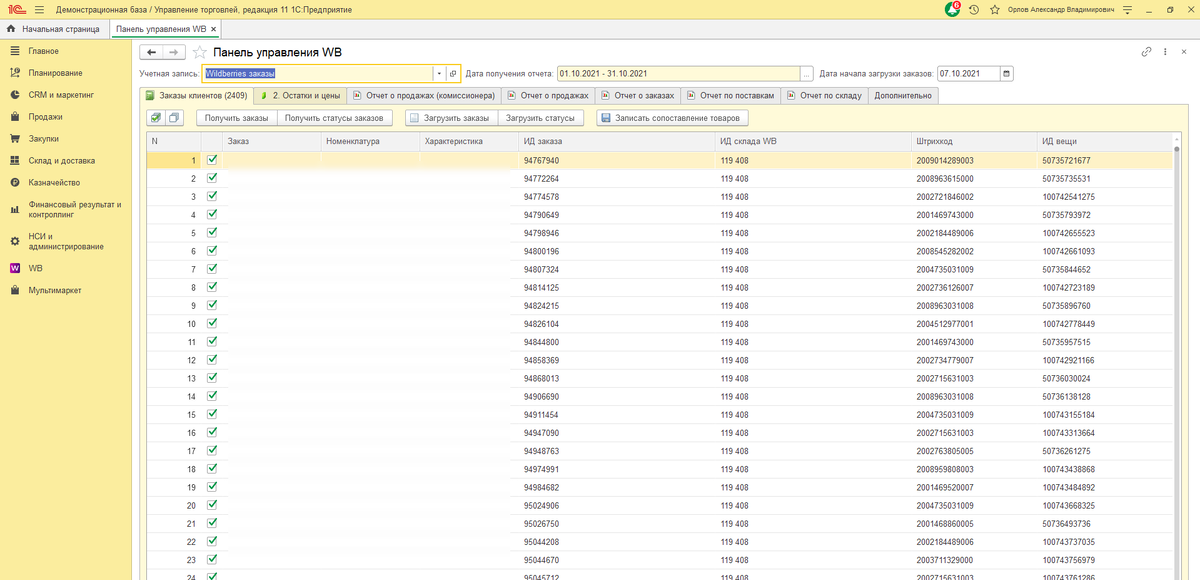This screenshot has width=1200, height=580.
Task: Close the Панель управления WB tab with its x
Action: (x=213, y=29)
